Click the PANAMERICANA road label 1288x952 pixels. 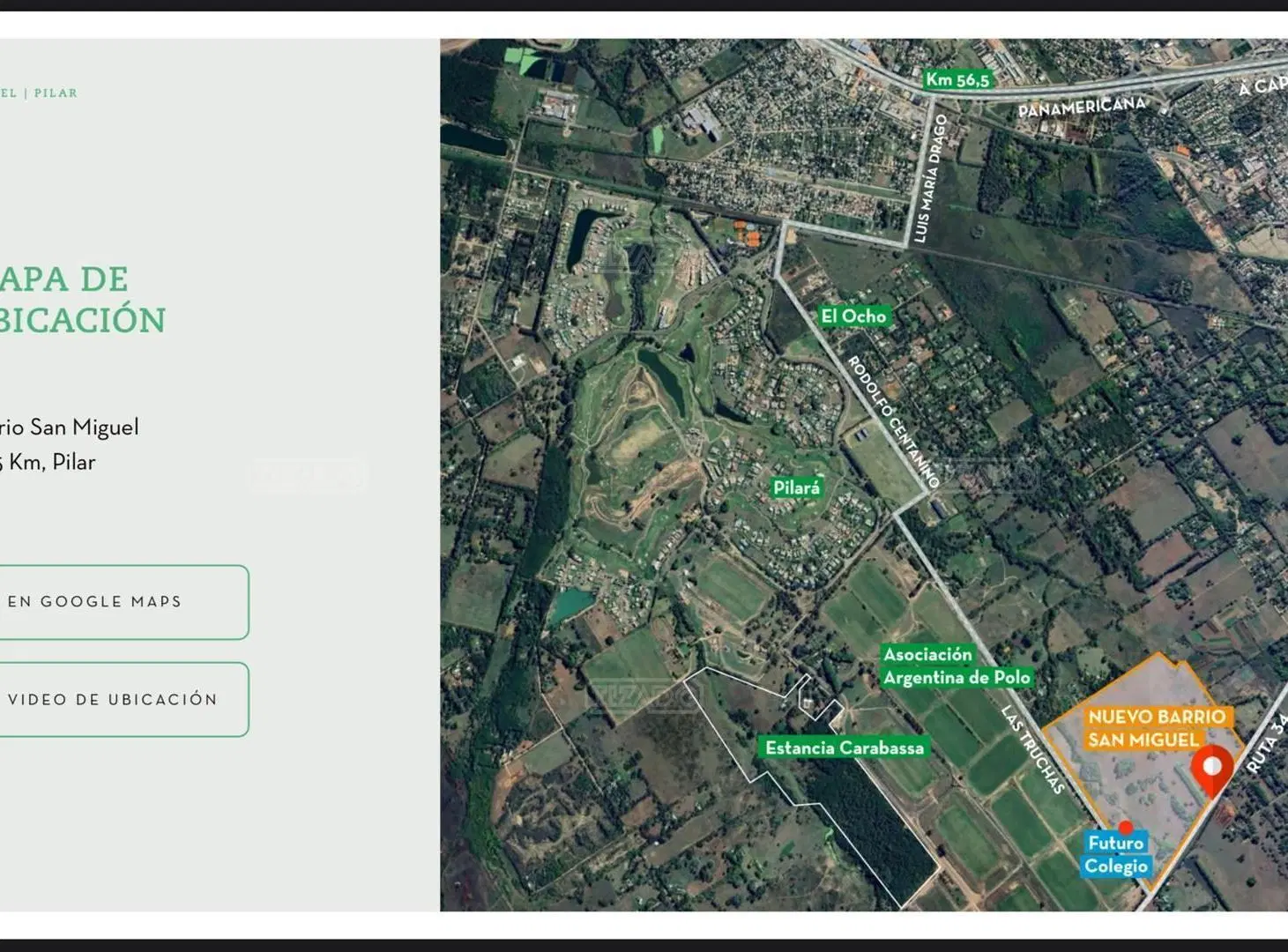pyautogui.click(x=1082, y=107)
